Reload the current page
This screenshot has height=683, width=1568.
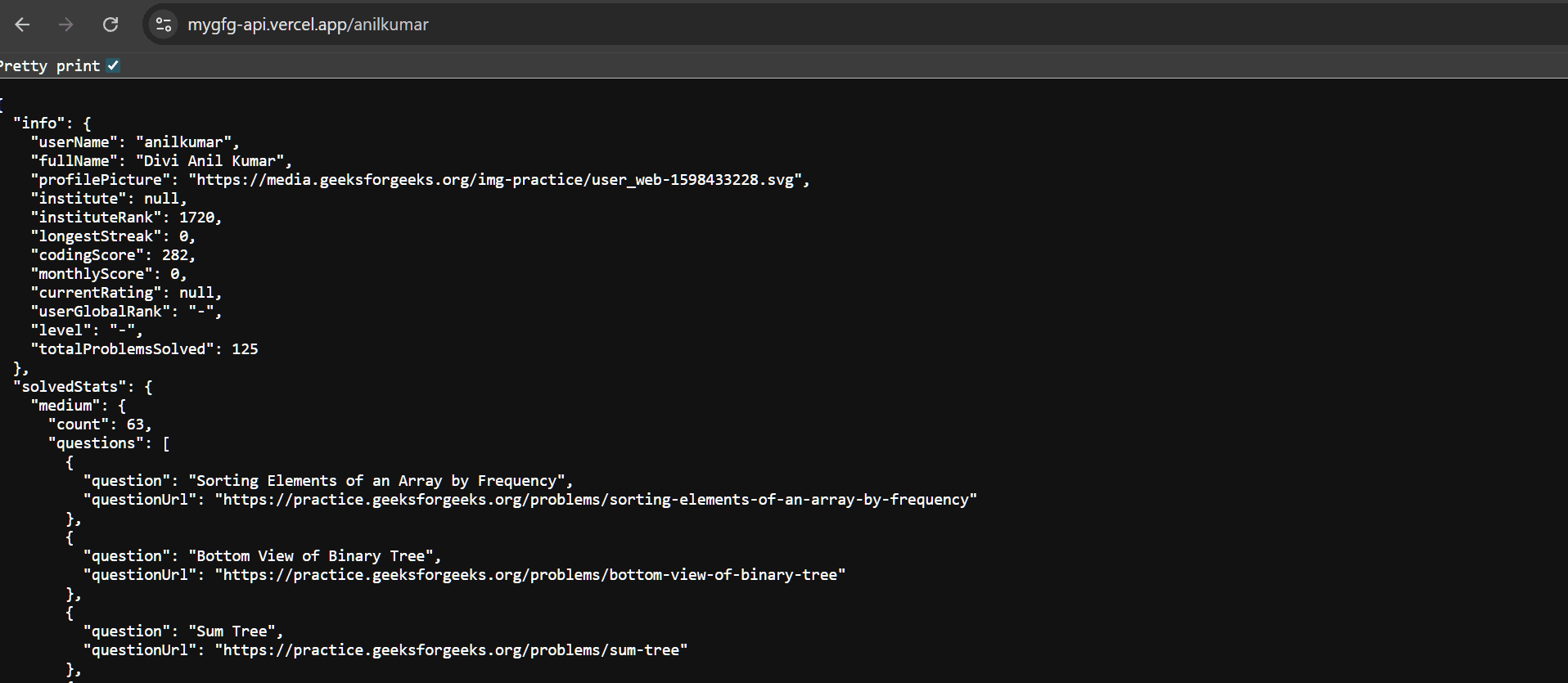(110, 25)
